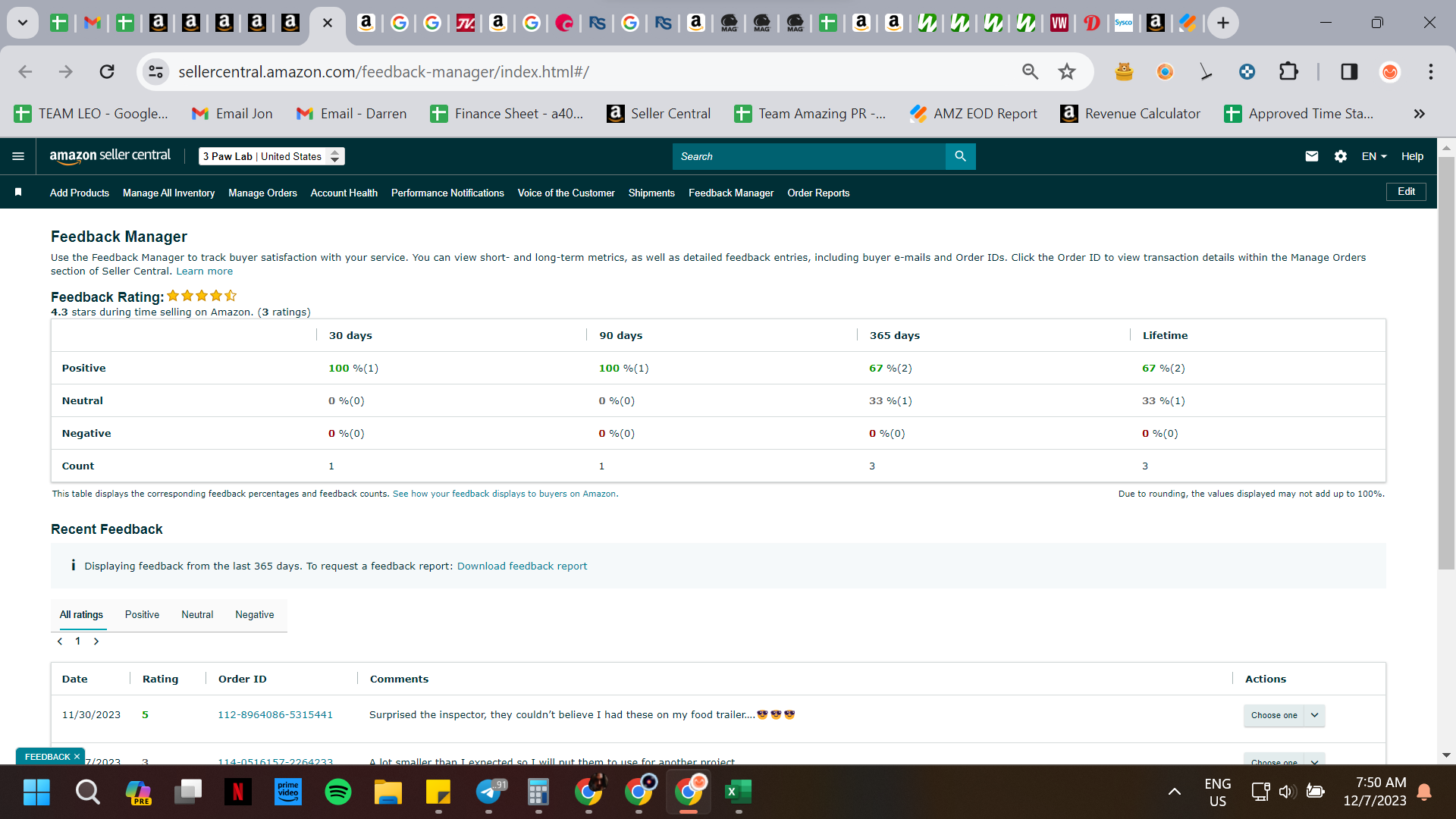Open Manage Orders menu item
1456x819 pixels.
click(262, 193)
